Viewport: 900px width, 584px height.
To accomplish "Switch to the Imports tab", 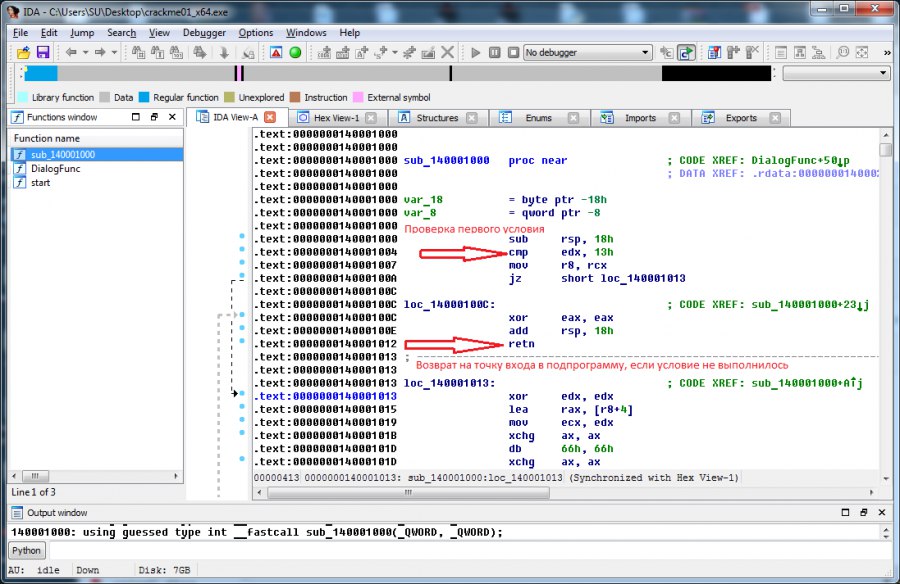I will [x=640, y=118].
